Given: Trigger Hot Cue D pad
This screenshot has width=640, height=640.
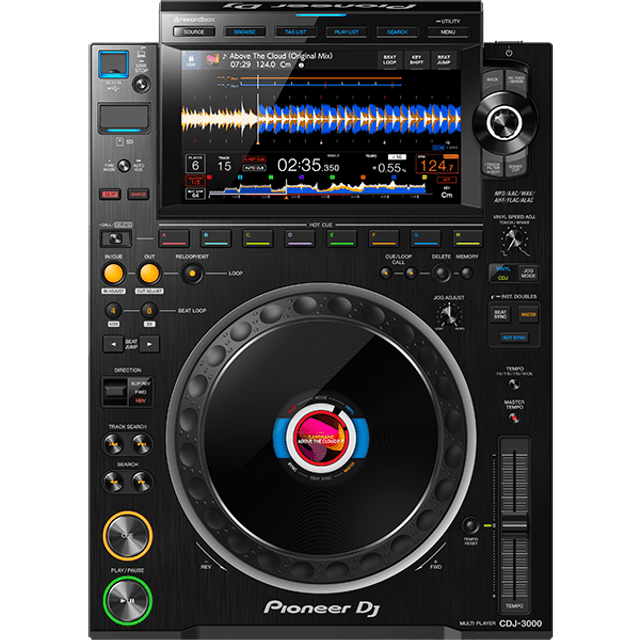Looking at the screenshot, I should click(x=300, y=239).
